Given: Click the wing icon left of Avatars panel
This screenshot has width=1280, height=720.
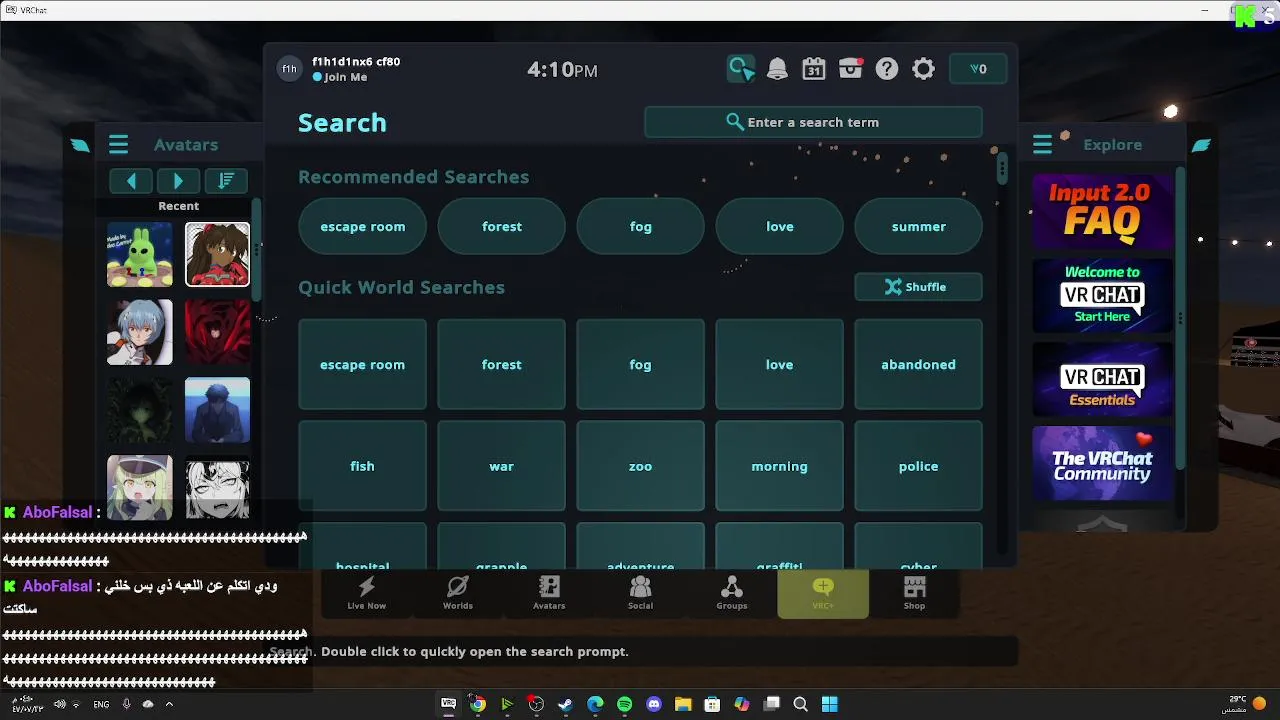Looking at the screenshot, I should tap(80, 145).
